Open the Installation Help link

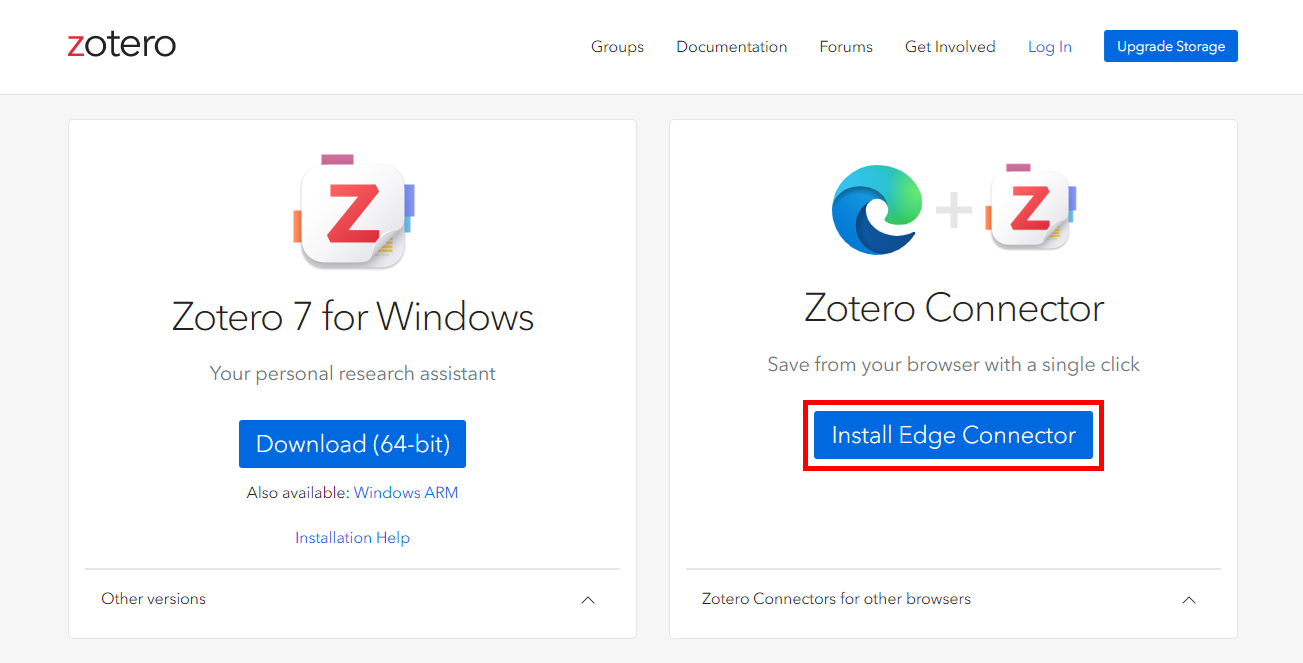coord(352,538)
